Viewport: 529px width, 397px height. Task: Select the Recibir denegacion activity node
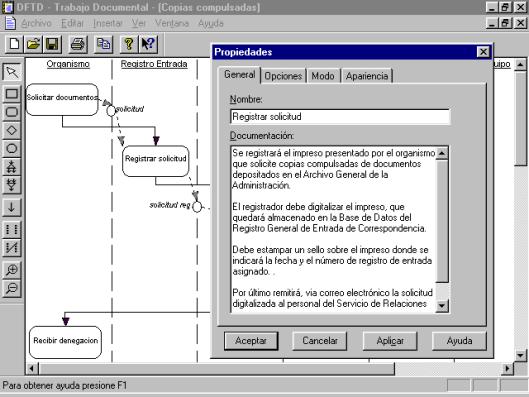[65, 342]
